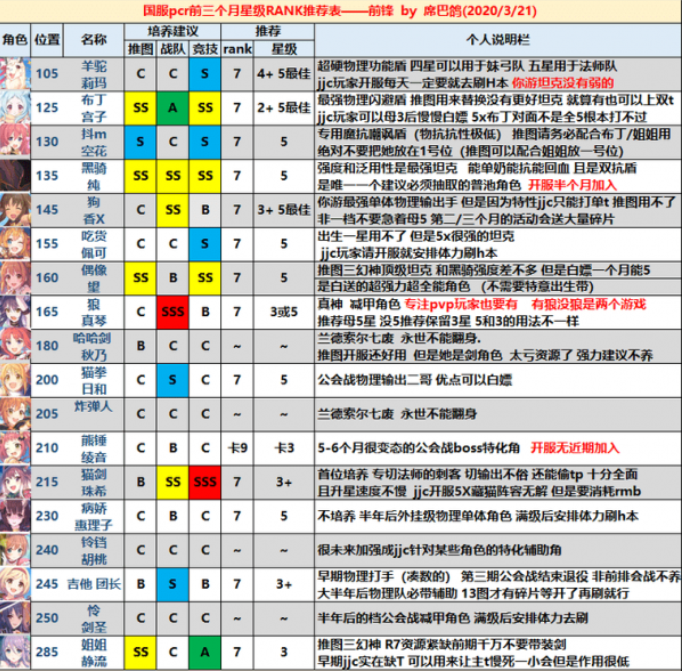682x671 pixels.
Task: Select the avatar of 285 姐姐 静流
Action: pyautogui.click(x=15, y=652)
